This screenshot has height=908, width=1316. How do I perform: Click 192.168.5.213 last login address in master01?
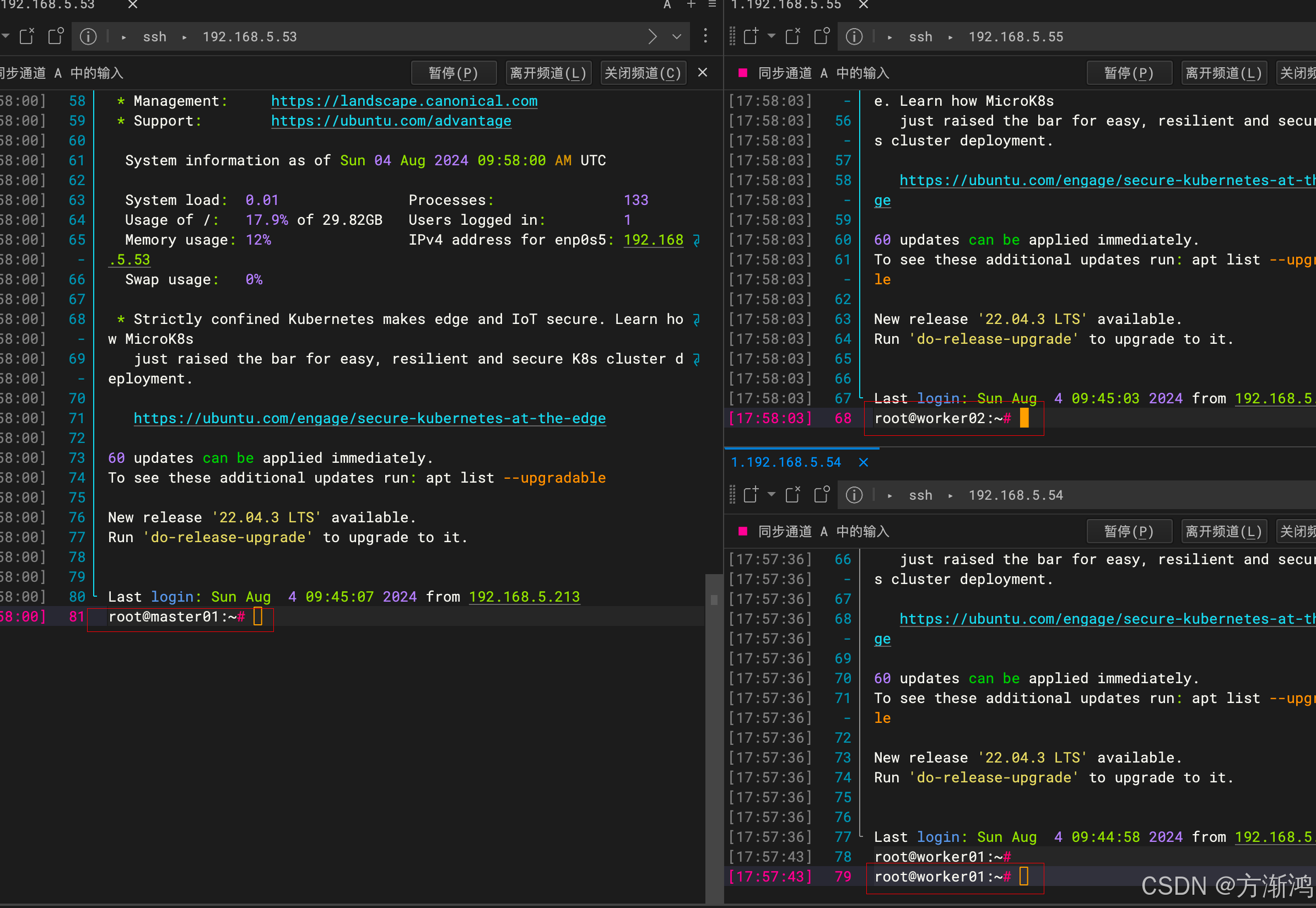[524, 597]
